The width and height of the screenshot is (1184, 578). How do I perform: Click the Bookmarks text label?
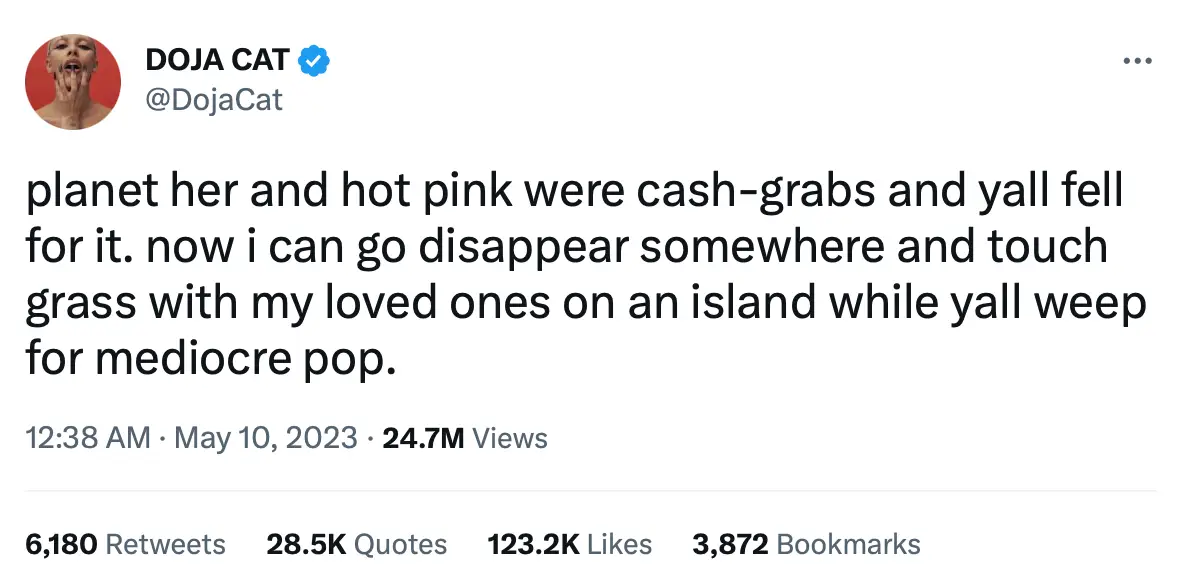click(852, 544)
